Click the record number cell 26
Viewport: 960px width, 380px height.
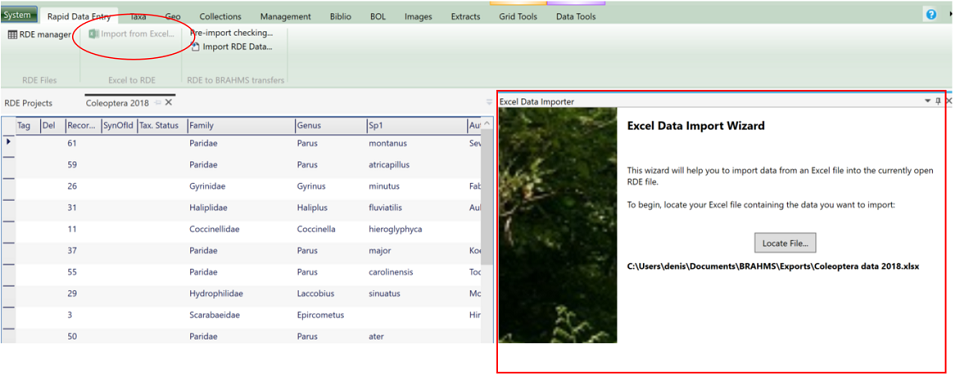[x=72, y=186]
